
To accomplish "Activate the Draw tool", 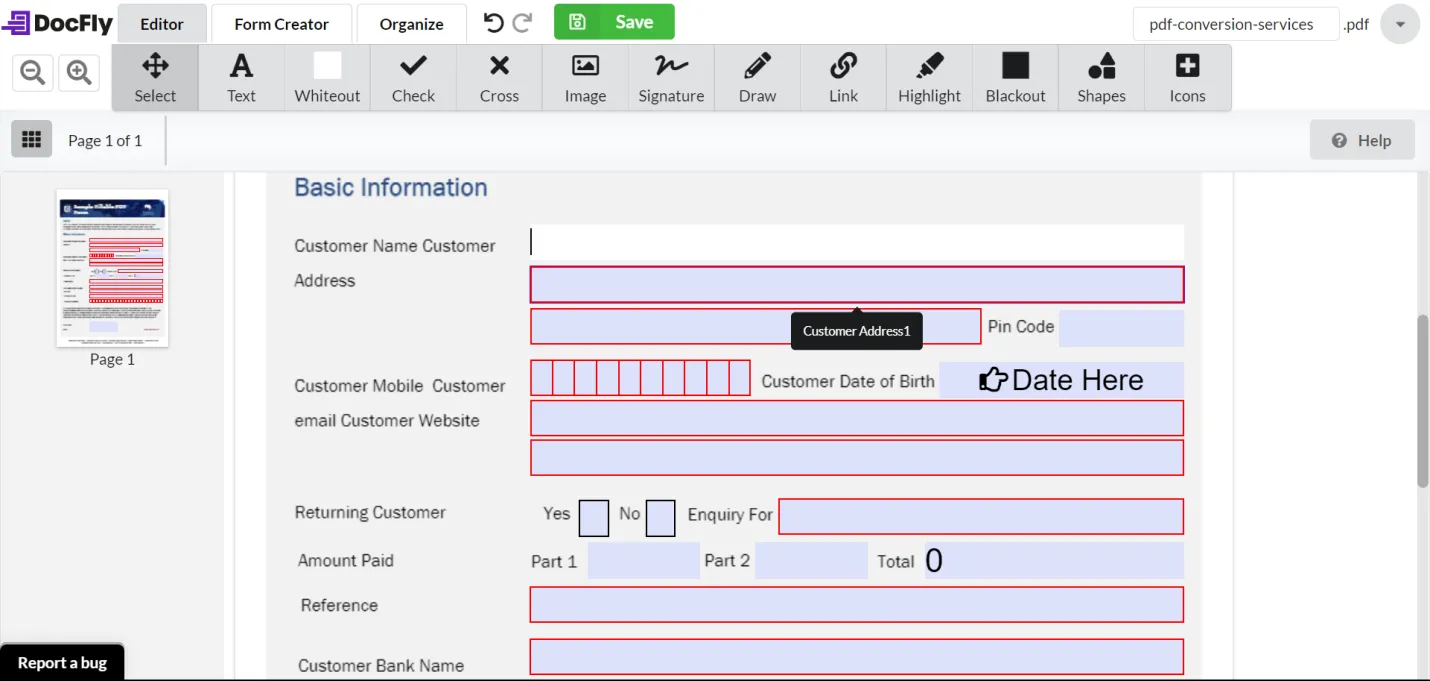I will (757, 77).
